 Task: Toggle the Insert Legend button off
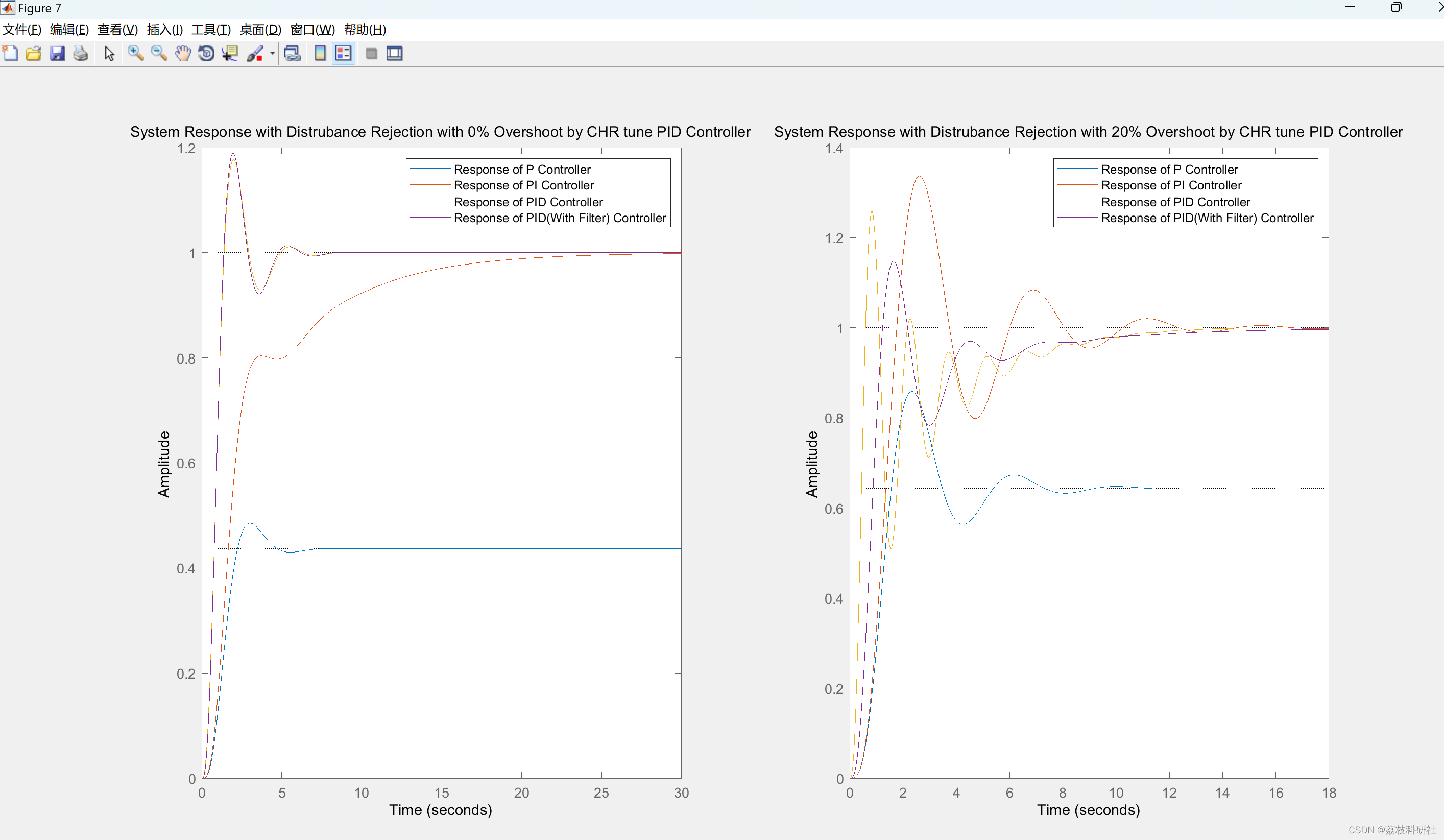click(x=343, y=53)
